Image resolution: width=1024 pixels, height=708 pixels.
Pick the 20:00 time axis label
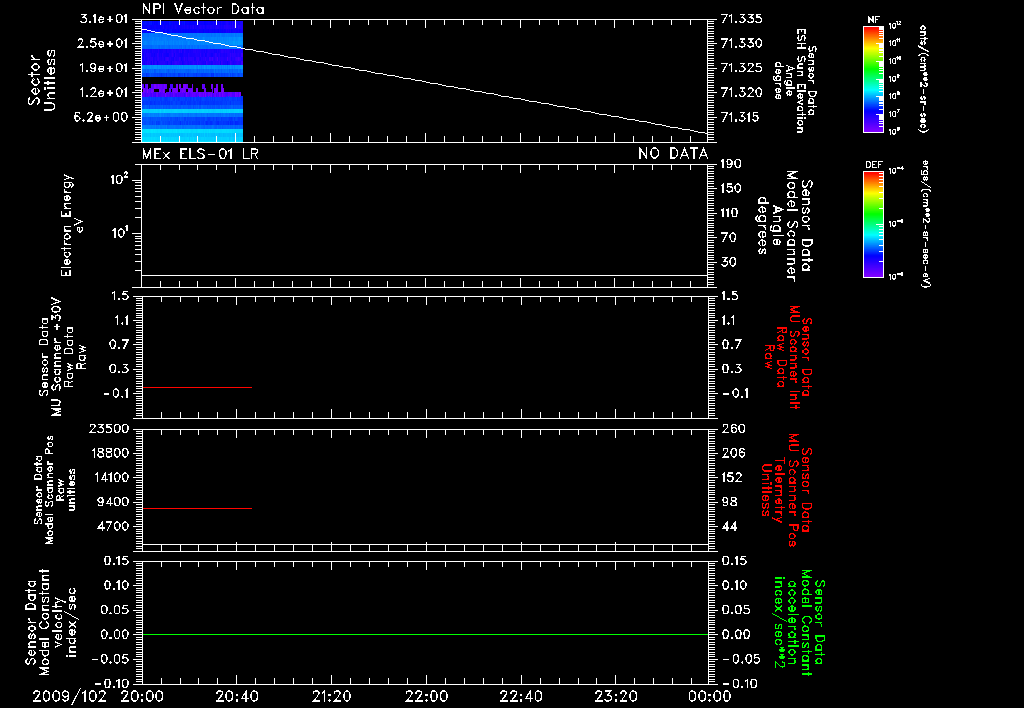(142, 696)
